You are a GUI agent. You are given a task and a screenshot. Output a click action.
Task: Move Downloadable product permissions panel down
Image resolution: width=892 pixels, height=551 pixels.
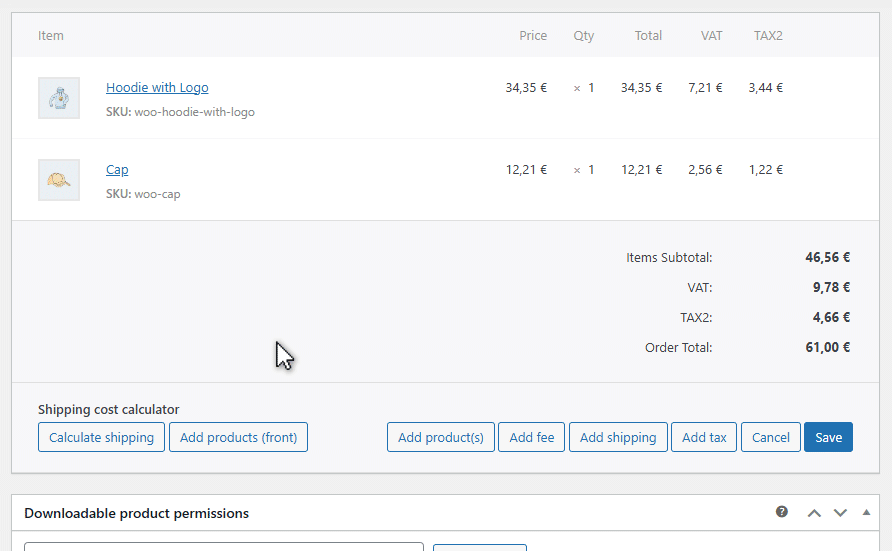click(840, 513)
